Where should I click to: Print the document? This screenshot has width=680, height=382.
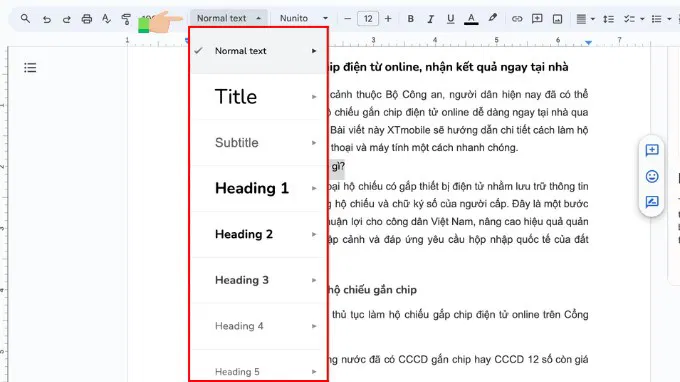coord(87,19)
